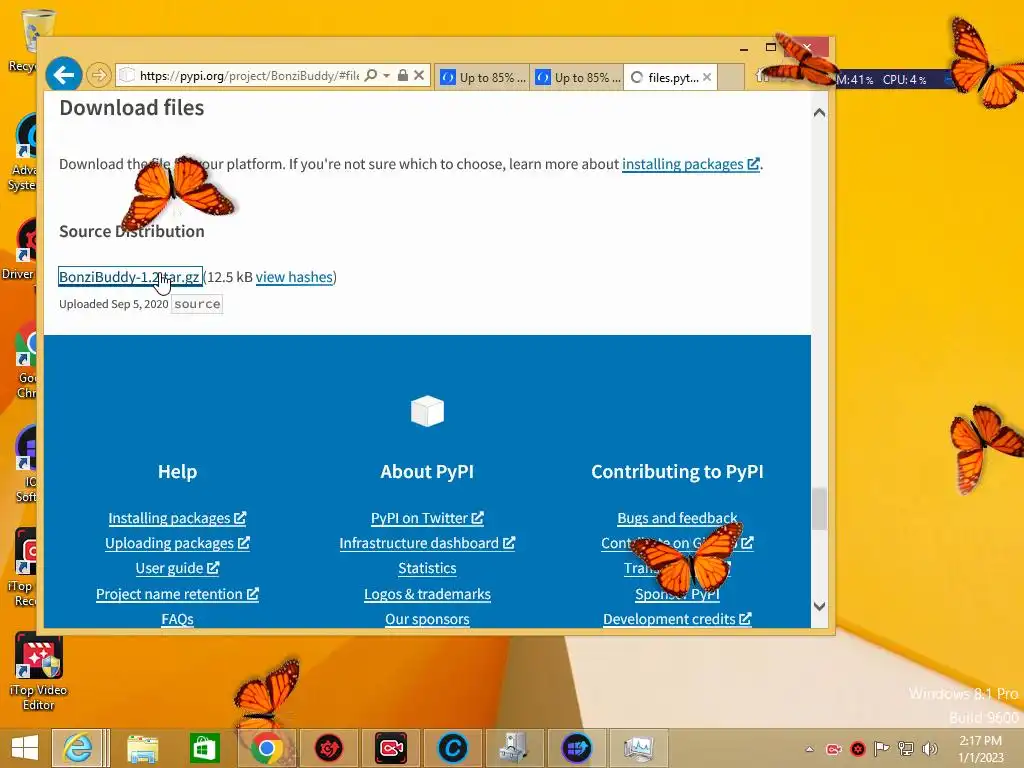The width and height of the screenshot is (1024, 768).
Task: Click the source tag label
Action: coord(197,304)
